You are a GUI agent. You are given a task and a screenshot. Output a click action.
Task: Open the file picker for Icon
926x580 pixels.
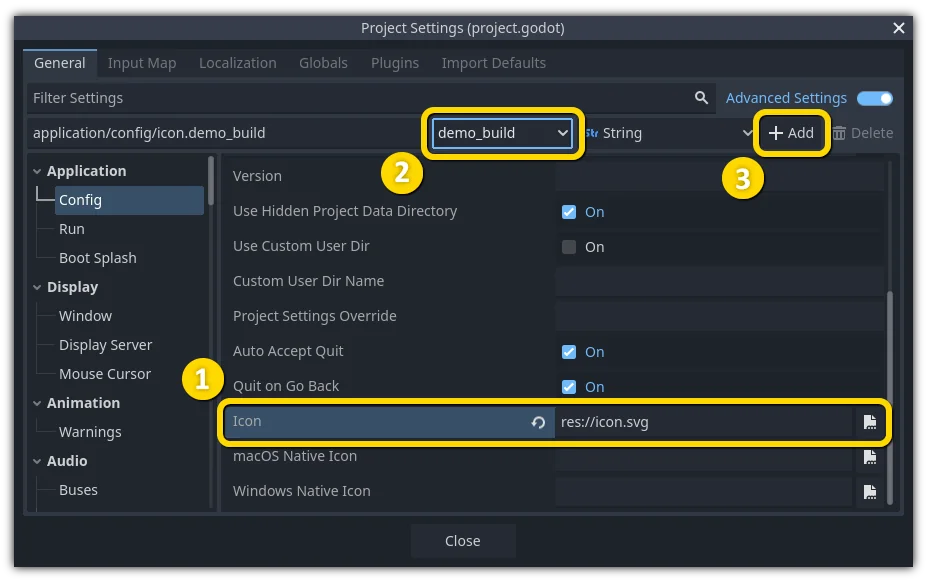(869, 421)
